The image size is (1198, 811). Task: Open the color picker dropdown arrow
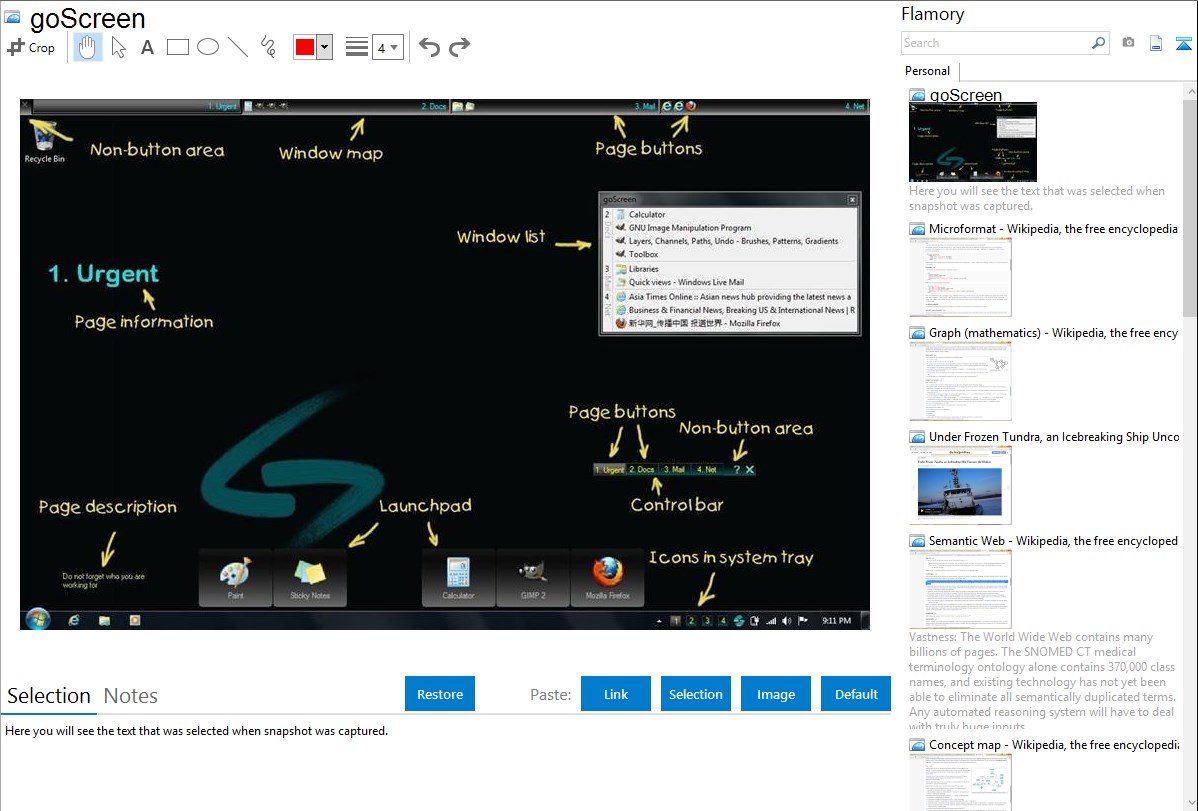325,47
